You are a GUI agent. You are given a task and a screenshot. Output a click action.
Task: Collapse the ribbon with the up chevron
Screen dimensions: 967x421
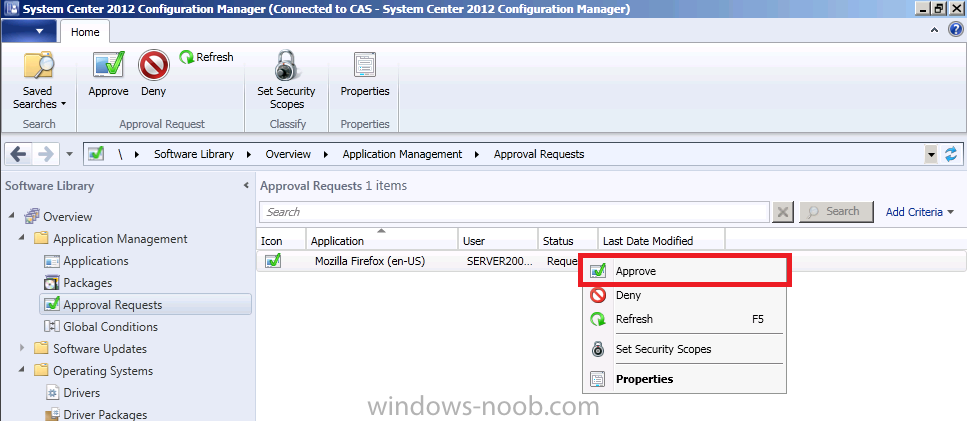point(935,30)
